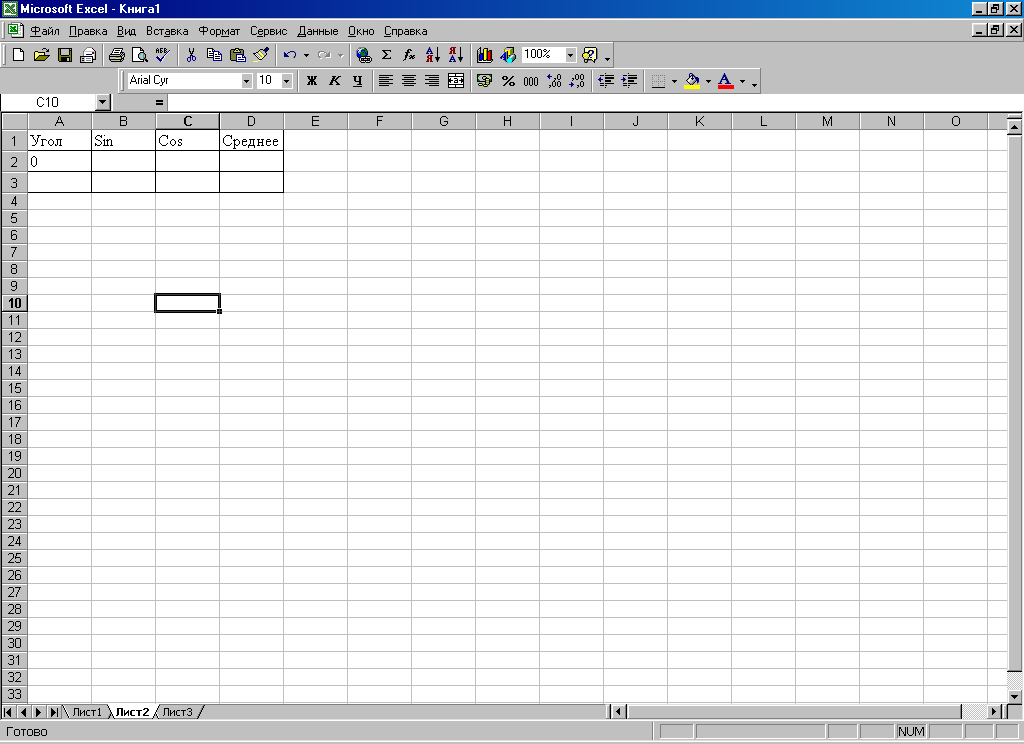Open the Формат menu
1024x744 pixels.
tap(219, 31)
